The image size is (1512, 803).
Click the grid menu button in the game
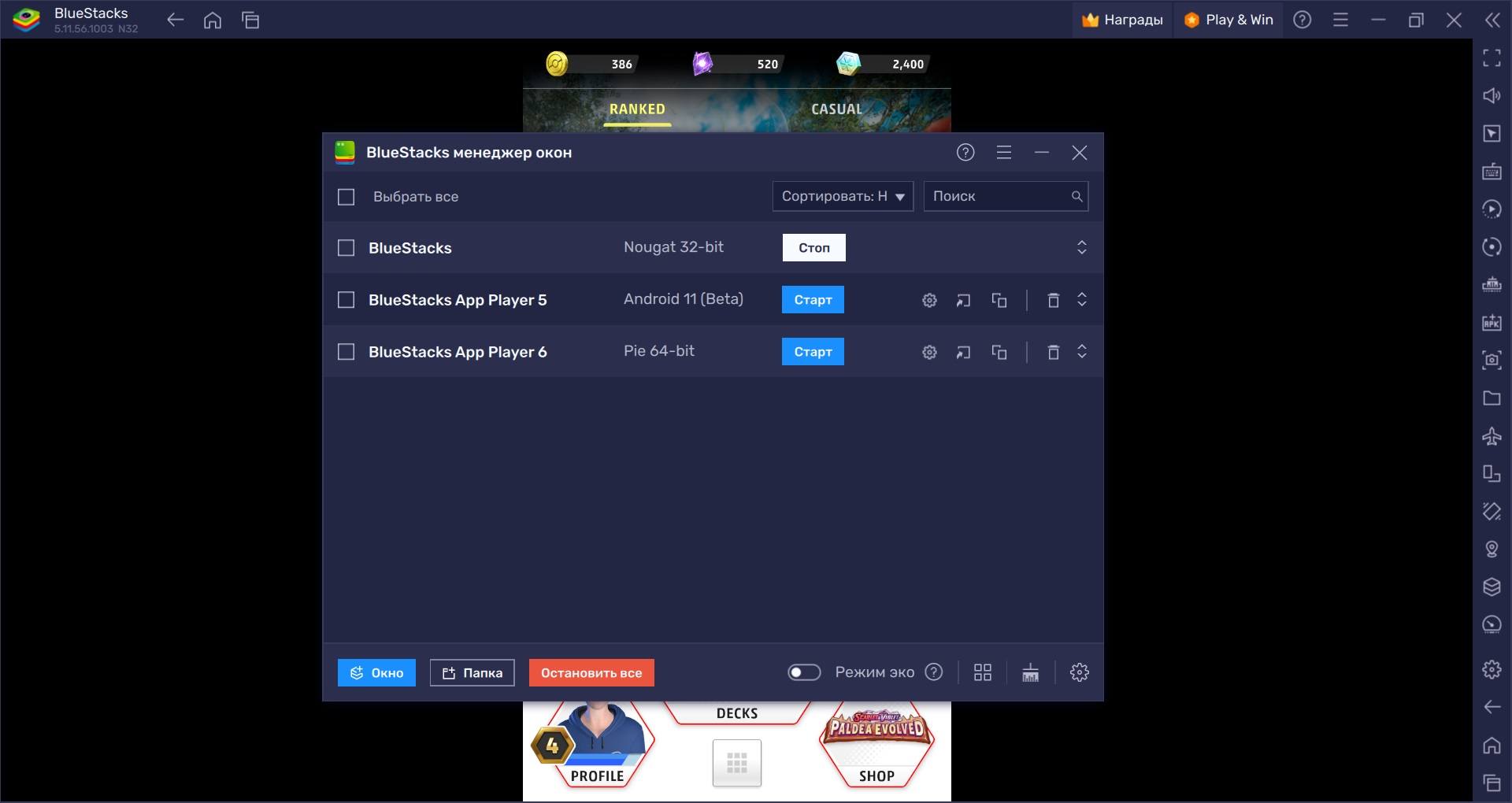coord(737,763)
